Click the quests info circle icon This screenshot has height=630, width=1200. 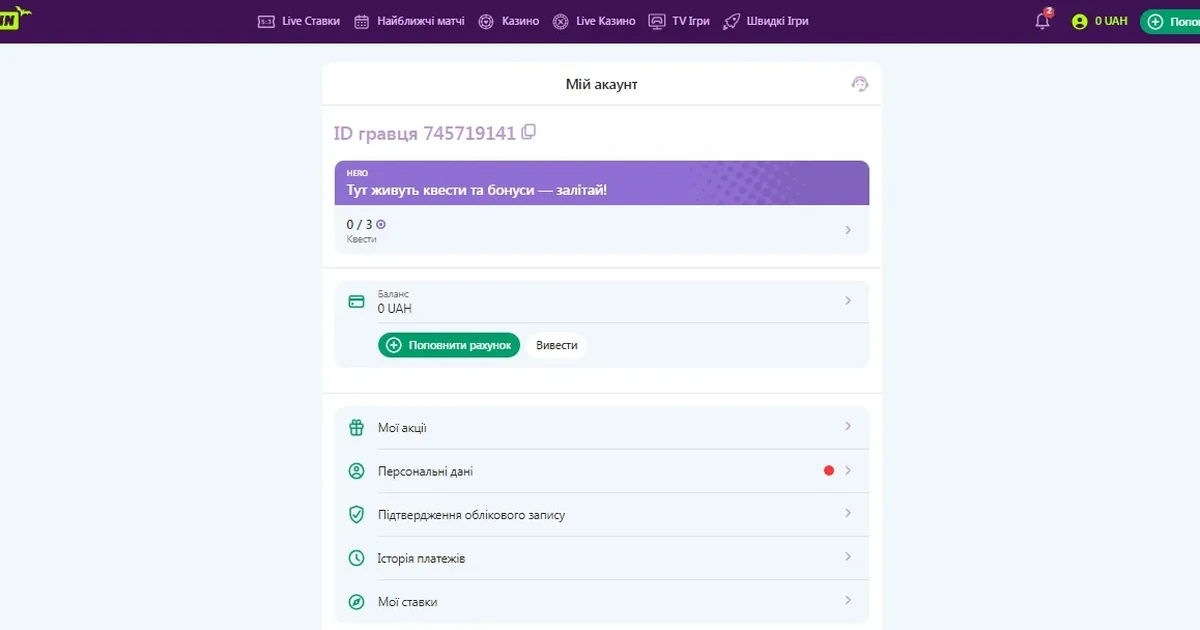point(381,225)
